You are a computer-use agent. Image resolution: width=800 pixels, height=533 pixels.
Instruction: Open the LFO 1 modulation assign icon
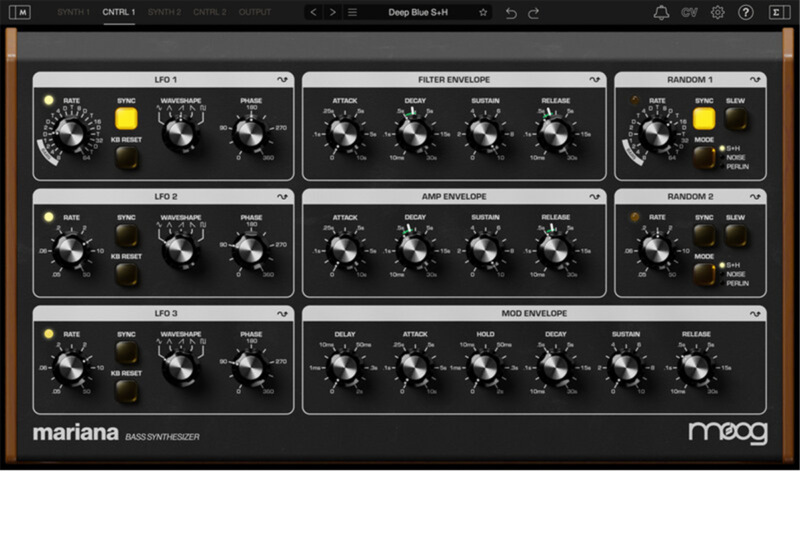(x=283, y=80)
